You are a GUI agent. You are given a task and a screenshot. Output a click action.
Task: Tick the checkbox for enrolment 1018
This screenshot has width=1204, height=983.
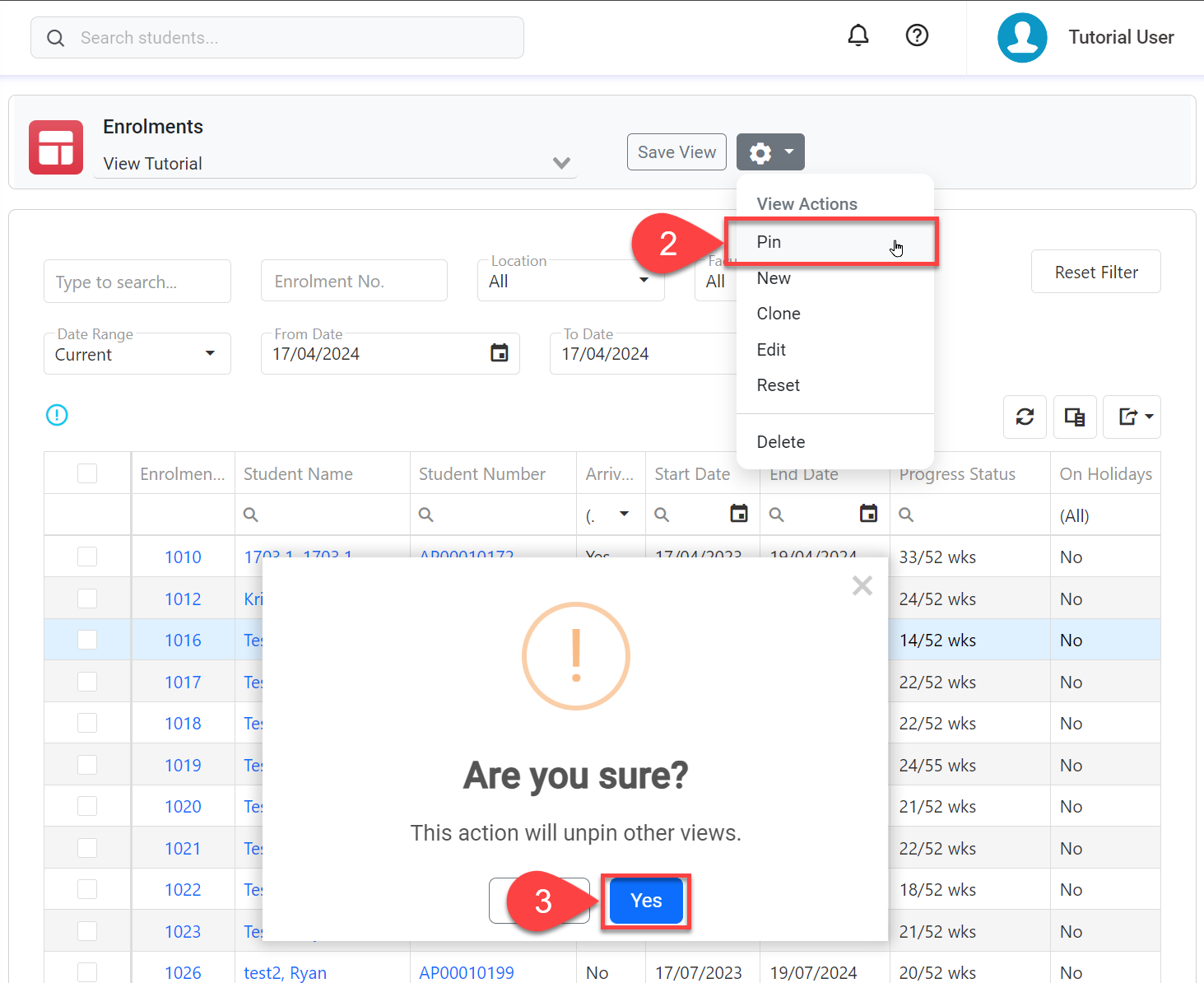(x=87, y=723)
